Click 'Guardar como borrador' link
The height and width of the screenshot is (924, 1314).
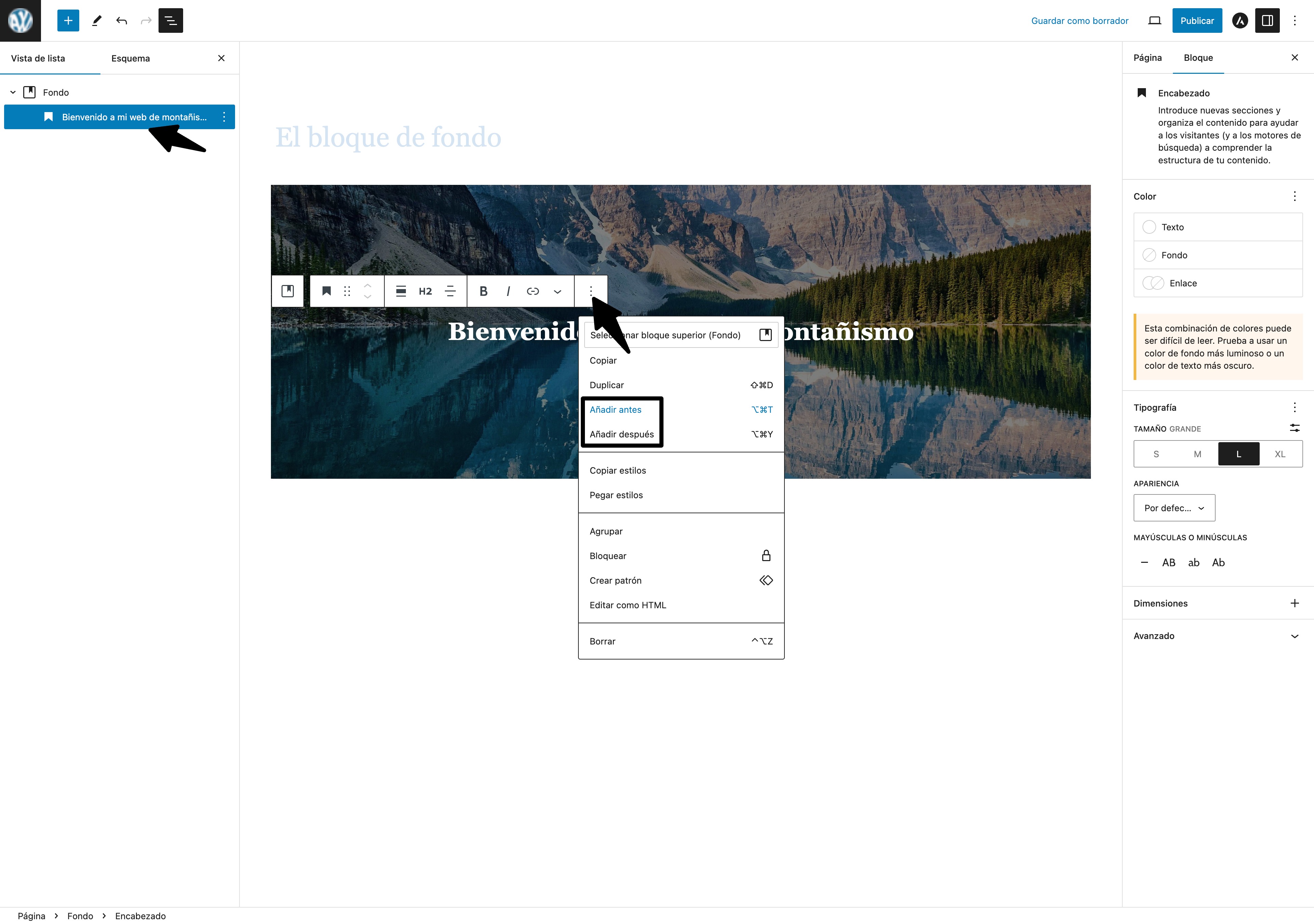point(1079,21)
